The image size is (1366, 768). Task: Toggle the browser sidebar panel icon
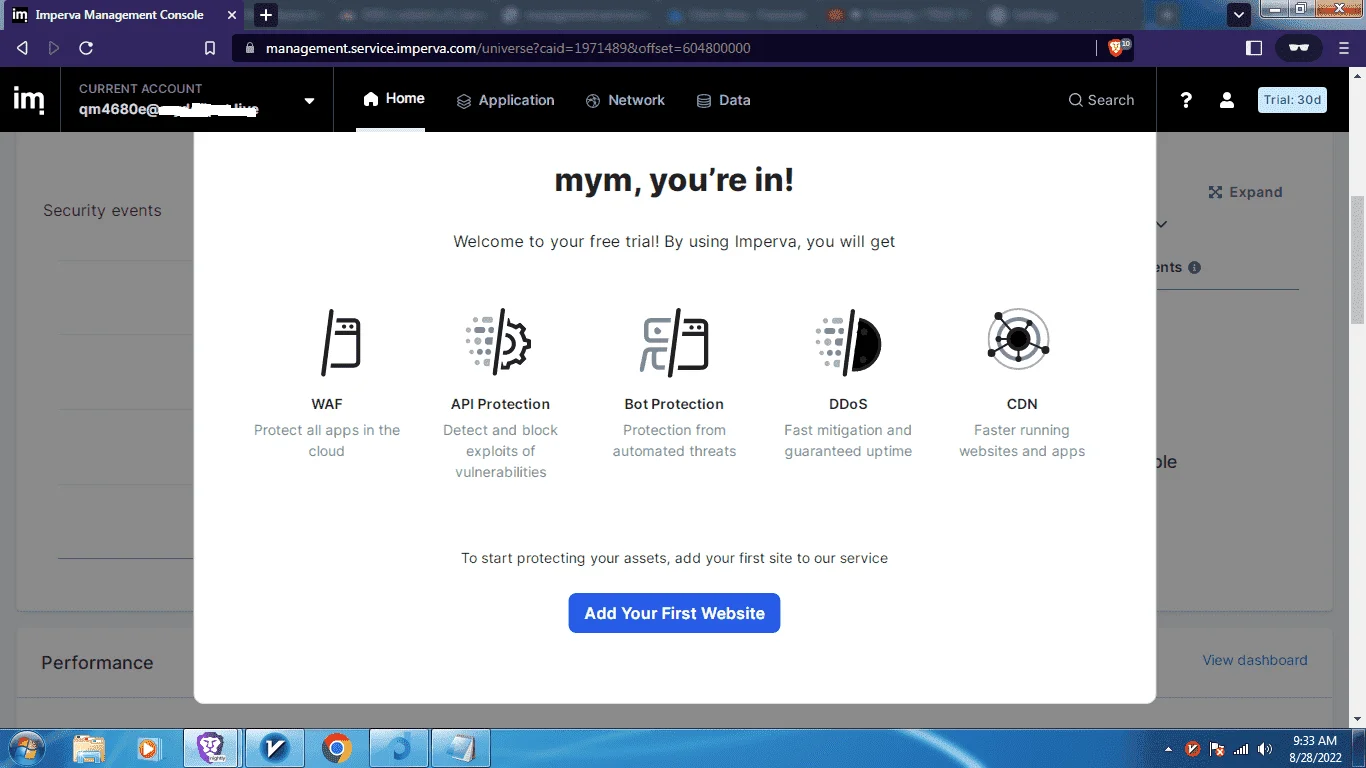1254,48
